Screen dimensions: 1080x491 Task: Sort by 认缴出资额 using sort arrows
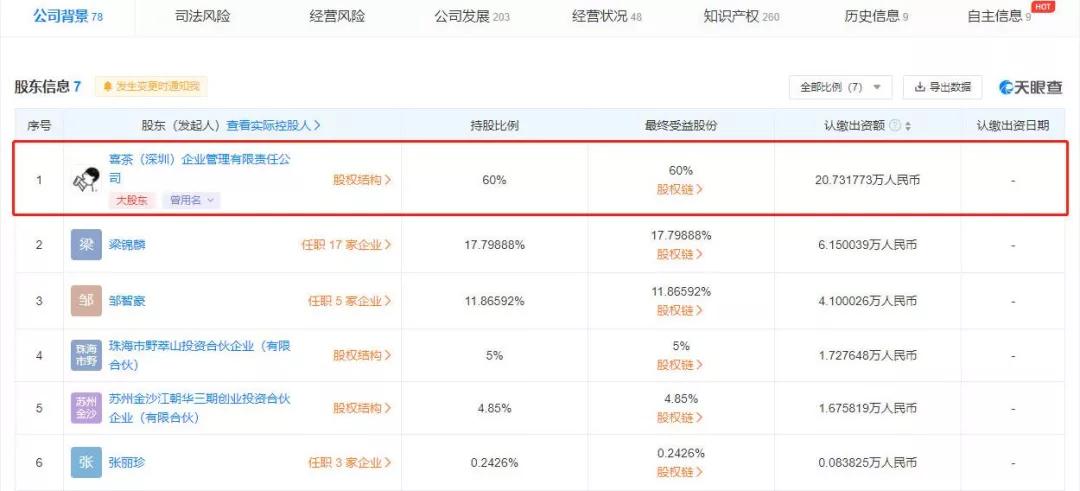(x=908, y=126)
